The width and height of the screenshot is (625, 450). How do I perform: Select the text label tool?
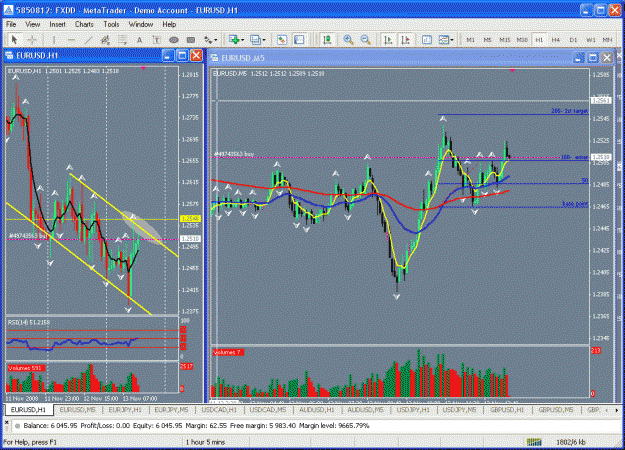(156, 39)
